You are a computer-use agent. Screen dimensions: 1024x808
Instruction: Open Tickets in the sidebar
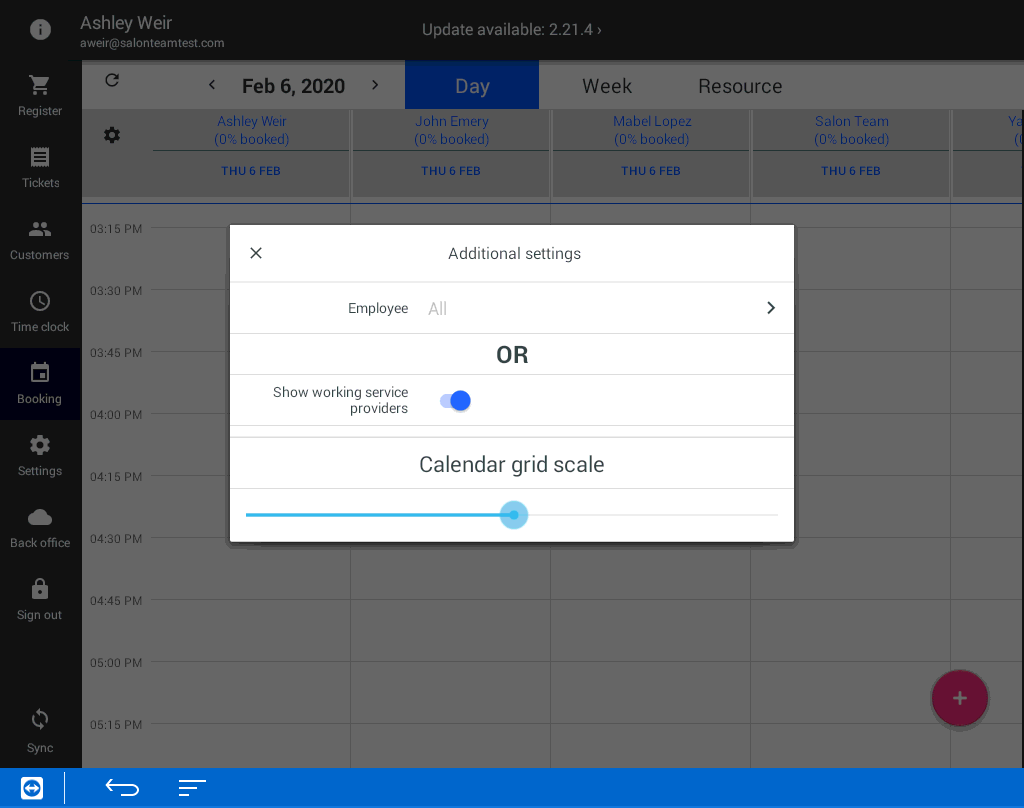point(40,158)
